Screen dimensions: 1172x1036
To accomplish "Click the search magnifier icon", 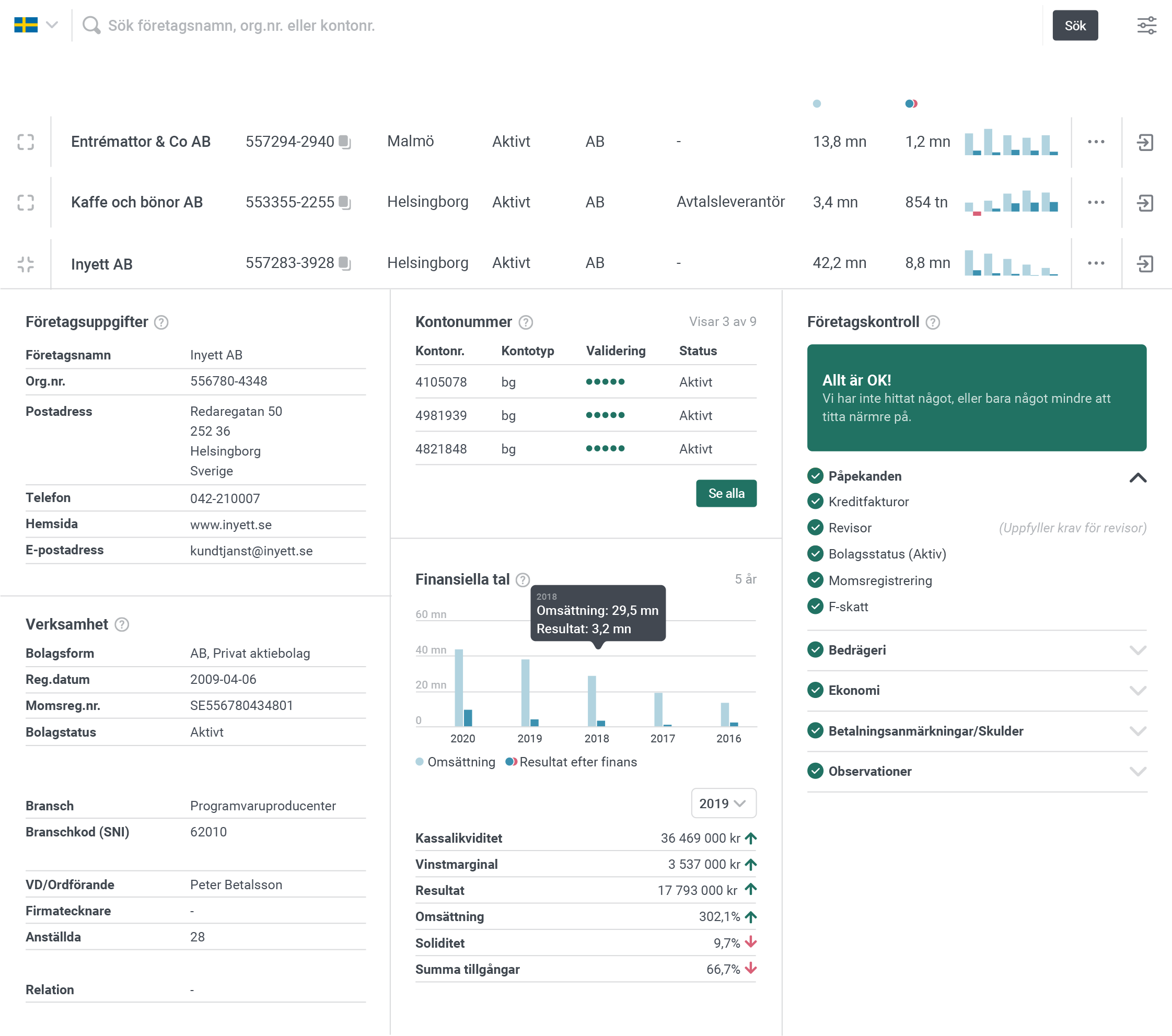I will click(91, 25).
